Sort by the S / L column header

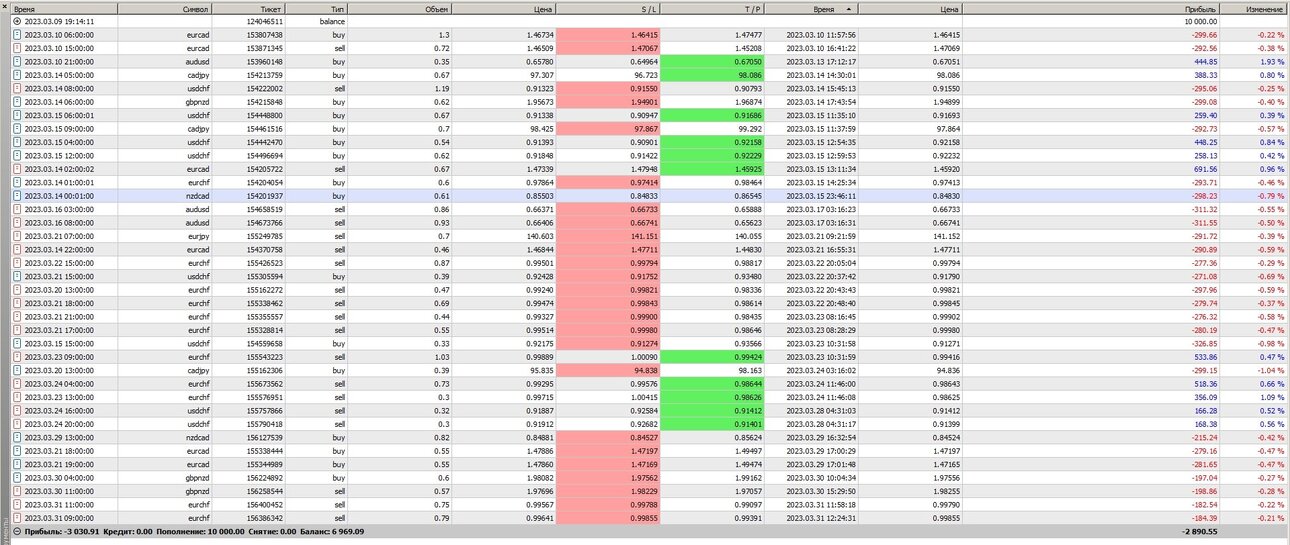click(x=608, y=8)
